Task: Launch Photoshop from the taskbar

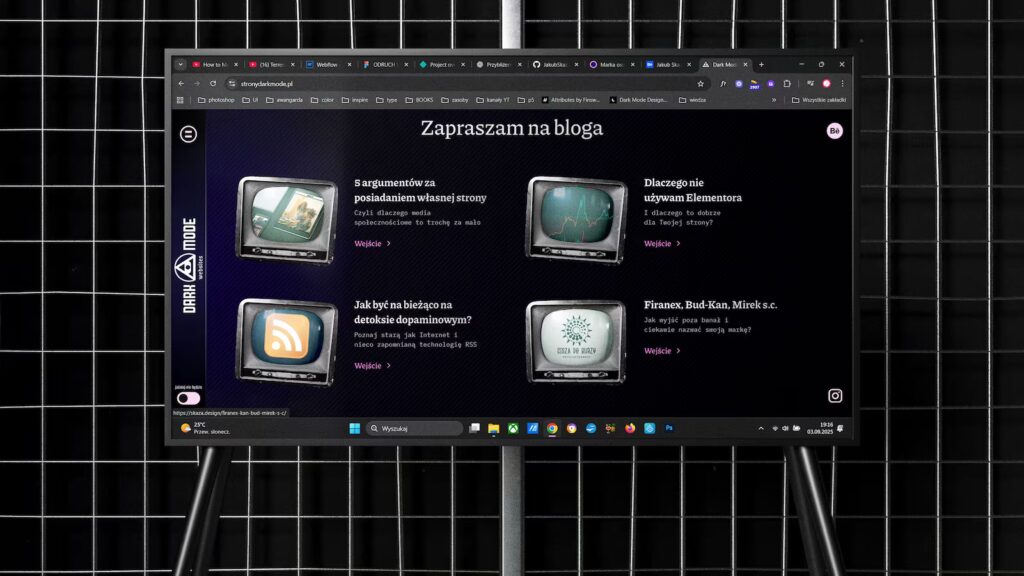Action: (669, 428)
